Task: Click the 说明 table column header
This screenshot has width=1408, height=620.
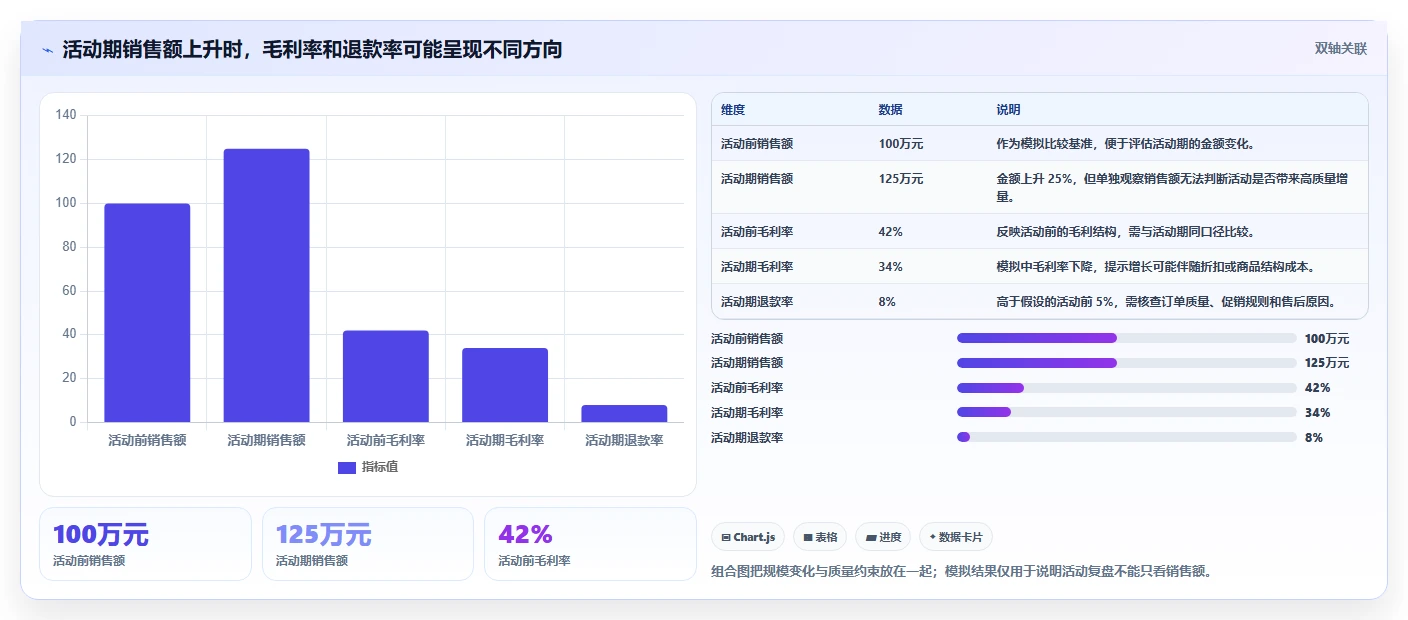Action: tap(1008, 110)
